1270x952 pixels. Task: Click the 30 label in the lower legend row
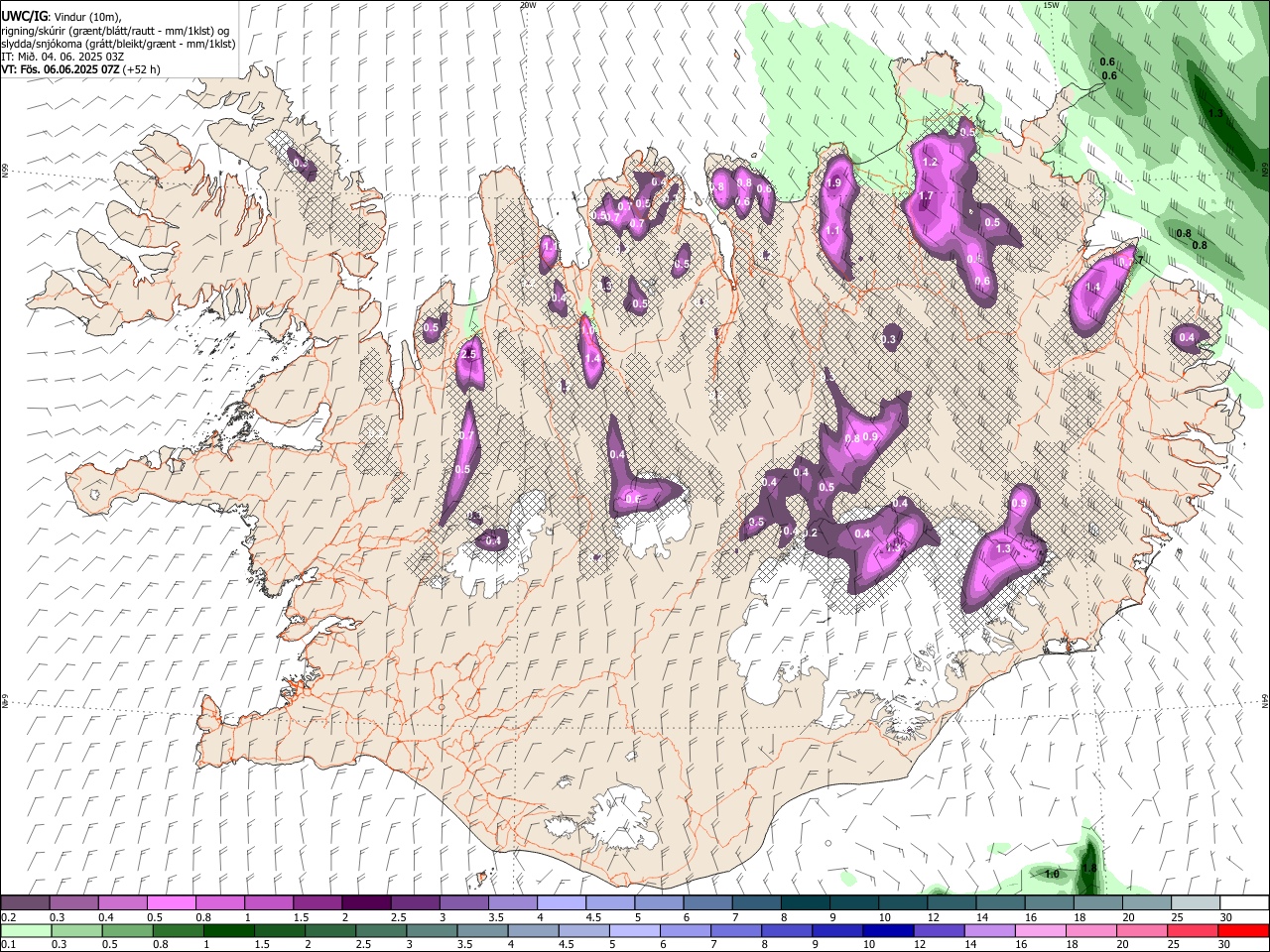1226,945
